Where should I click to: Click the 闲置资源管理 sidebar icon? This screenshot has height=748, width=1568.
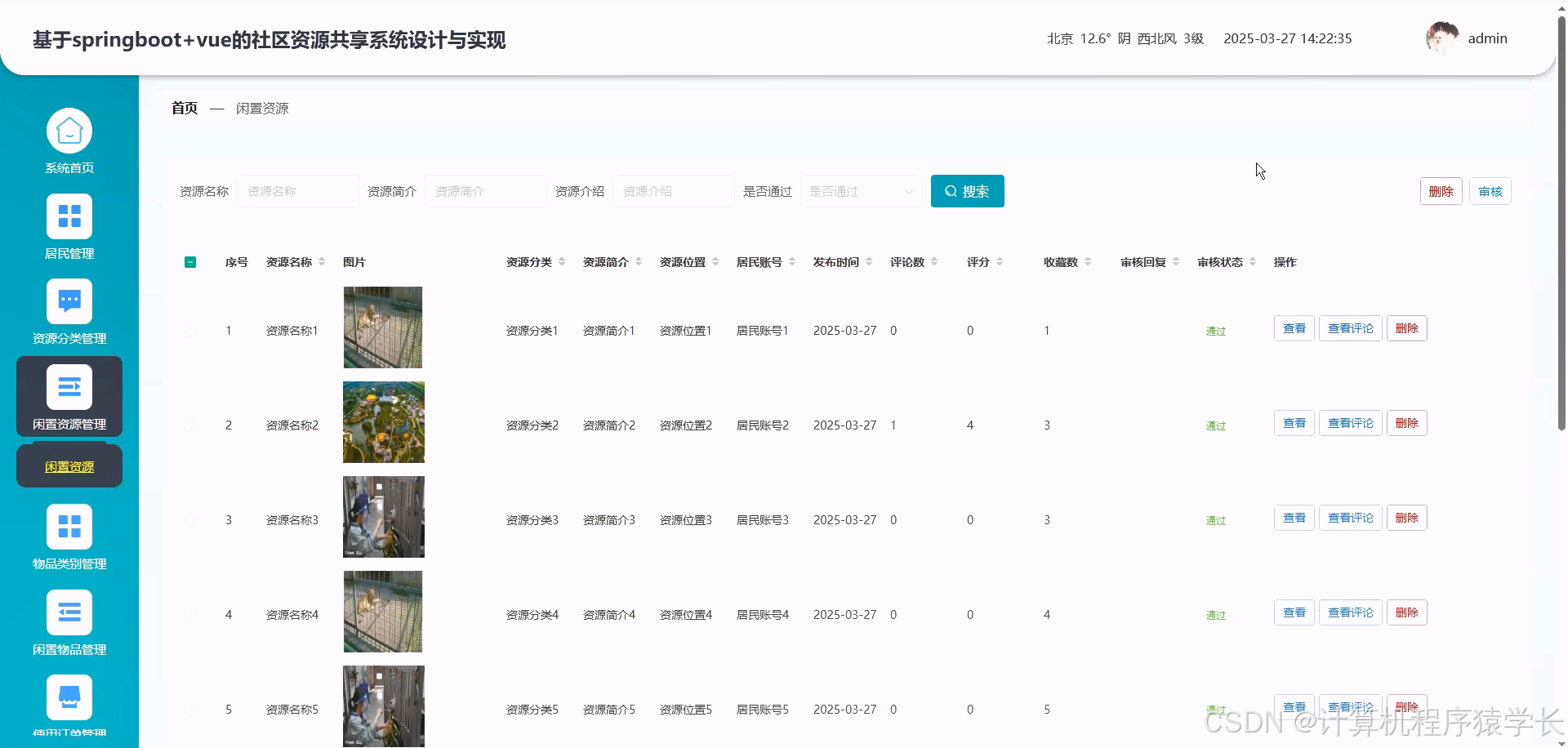[69, 386]
